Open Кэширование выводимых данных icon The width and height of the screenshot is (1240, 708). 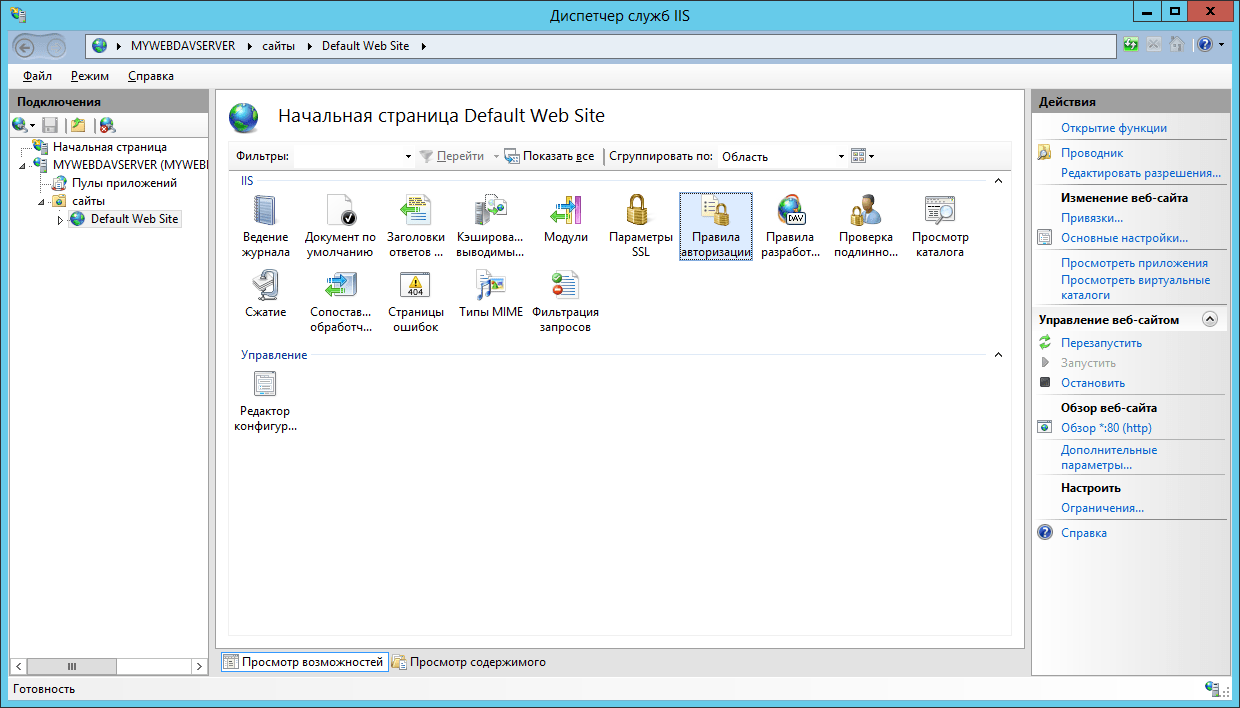click(490, 227)
